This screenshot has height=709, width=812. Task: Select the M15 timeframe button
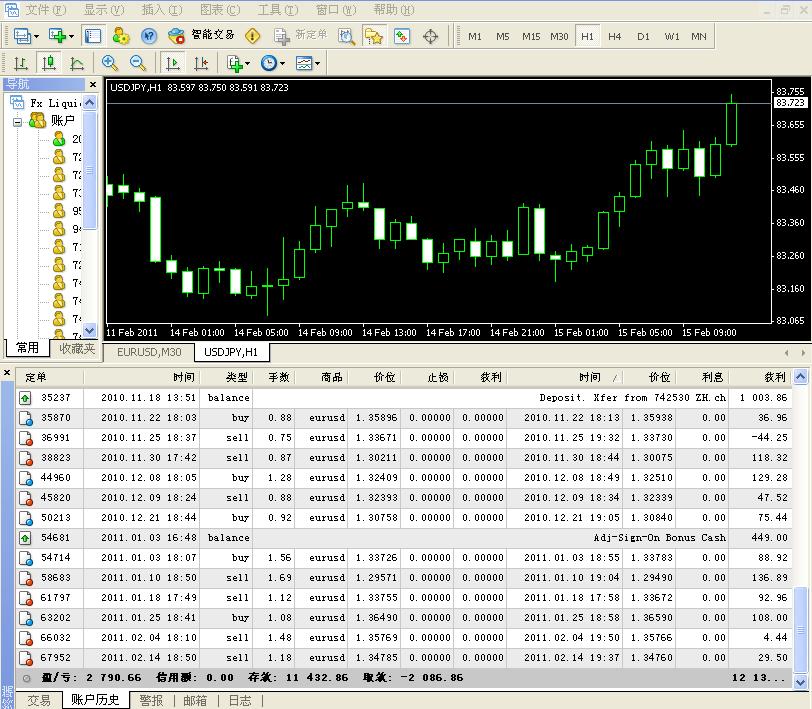point(530,36)
